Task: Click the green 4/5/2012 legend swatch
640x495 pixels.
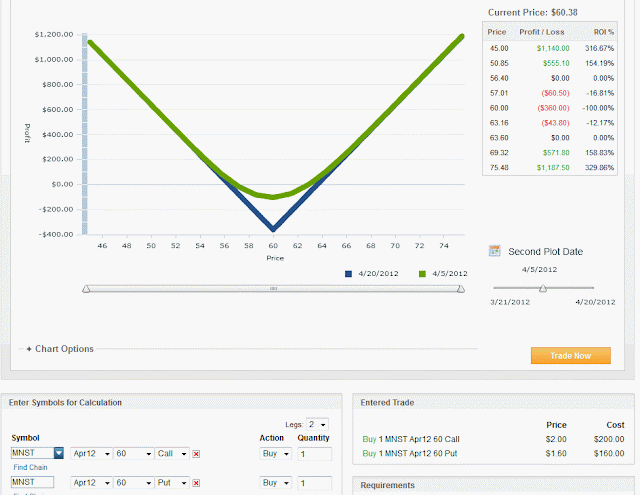Action: click(x=422, y=274)
